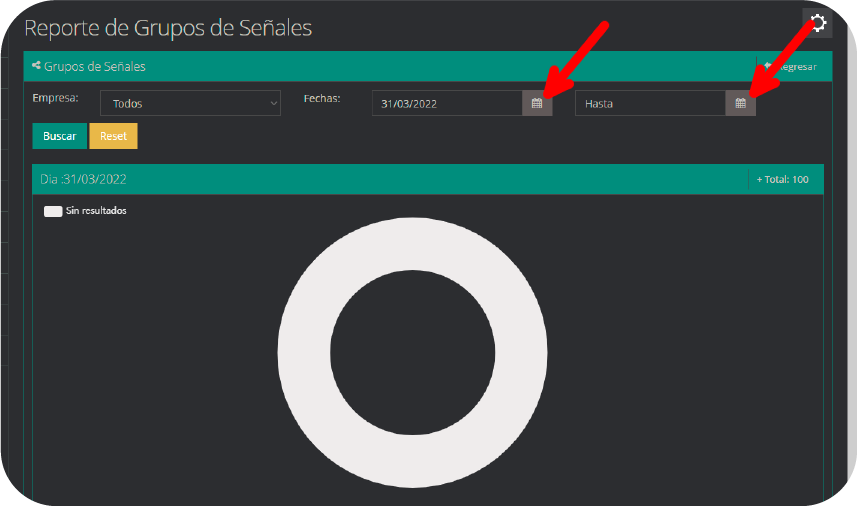Click the Reporte de Grupos de Señales heading

coord(168,28)
